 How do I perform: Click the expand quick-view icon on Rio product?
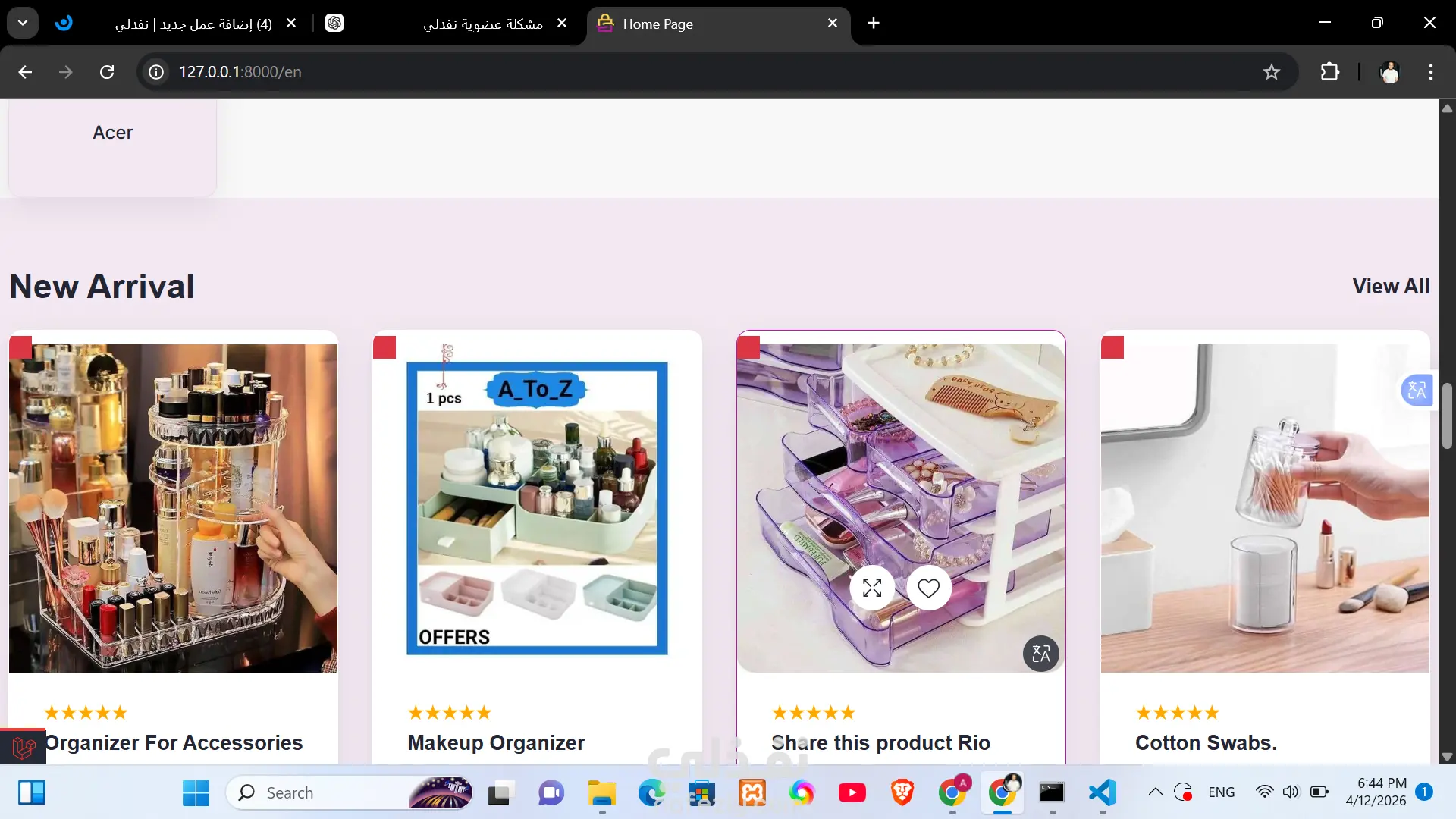[872, 588]
